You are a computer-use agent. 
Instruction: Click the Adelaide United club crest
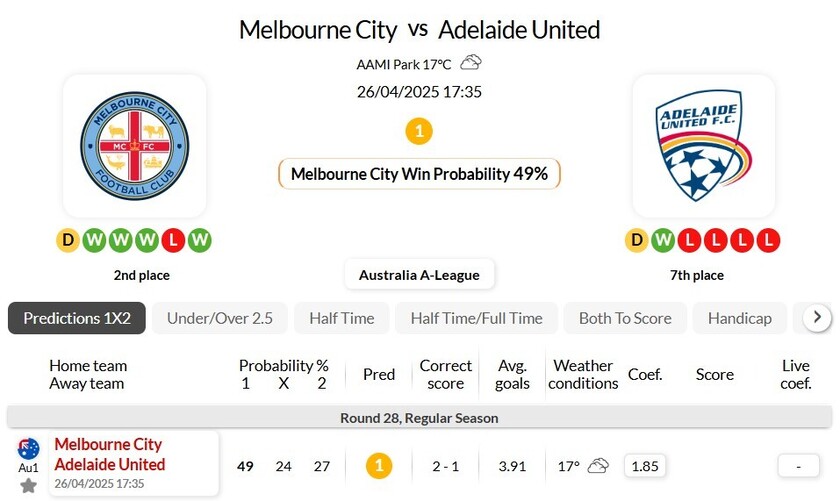703,146
